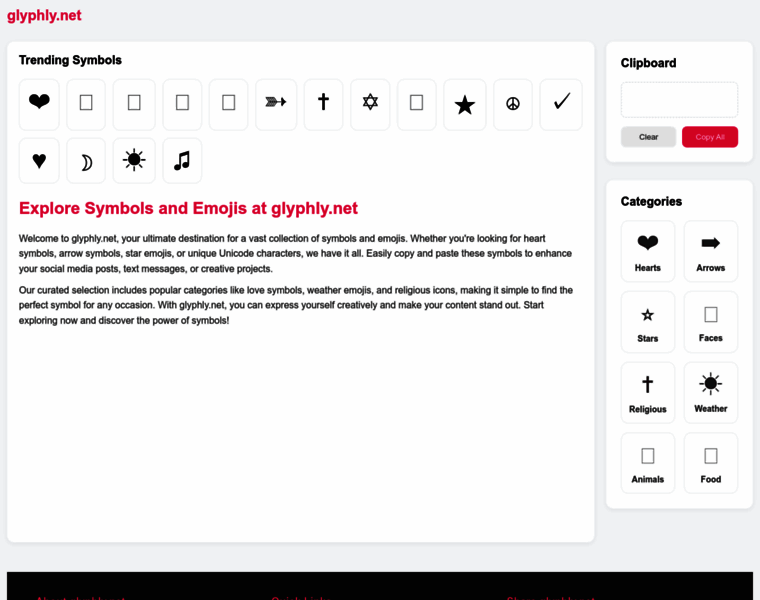Viewport: 760px width, 600px height.
Task: Select the heart suit symbol
Action: click(39, 161)
